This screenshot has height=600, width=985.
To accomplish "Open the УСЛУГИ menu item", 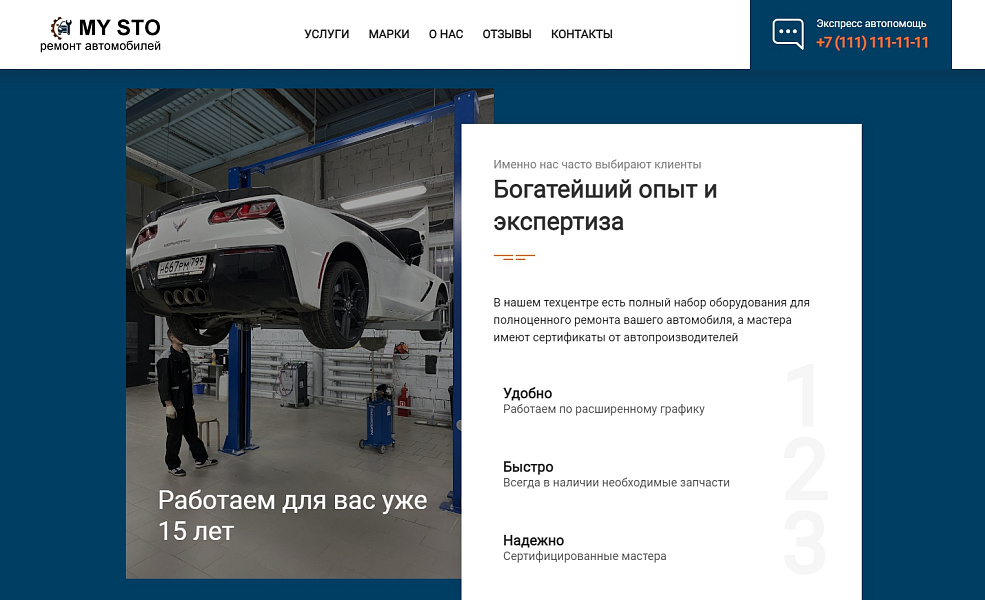I will [x=326, y=33].
